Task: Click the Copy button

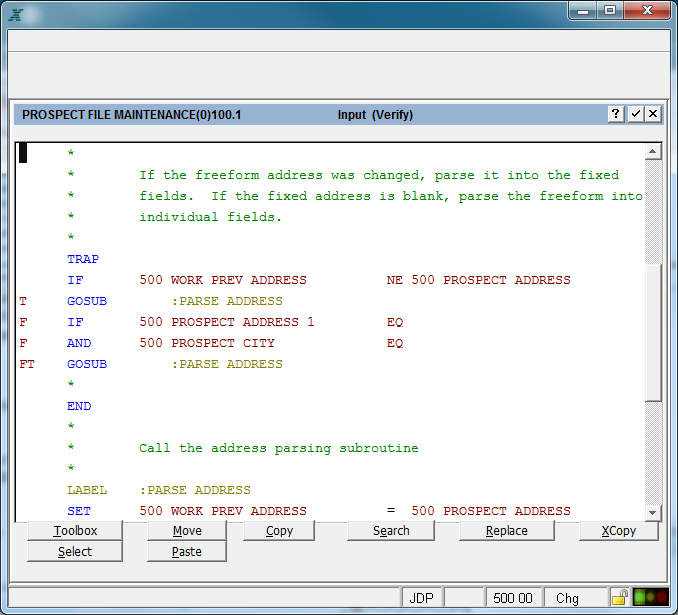Action: tap(279, 531)
